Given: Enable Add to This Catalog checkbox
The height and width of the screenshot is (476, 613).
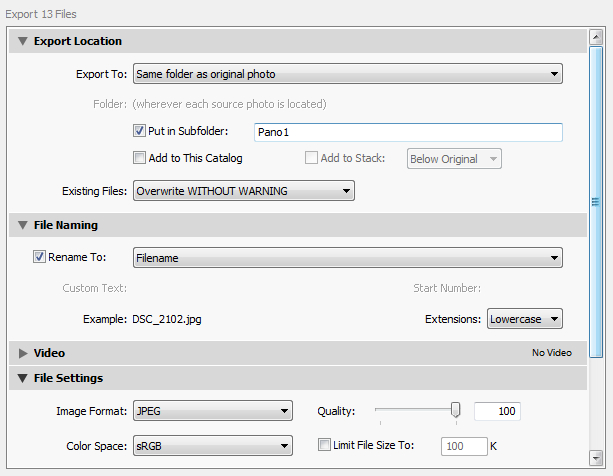Looking at the screenshot, I should tap(139, 158).
